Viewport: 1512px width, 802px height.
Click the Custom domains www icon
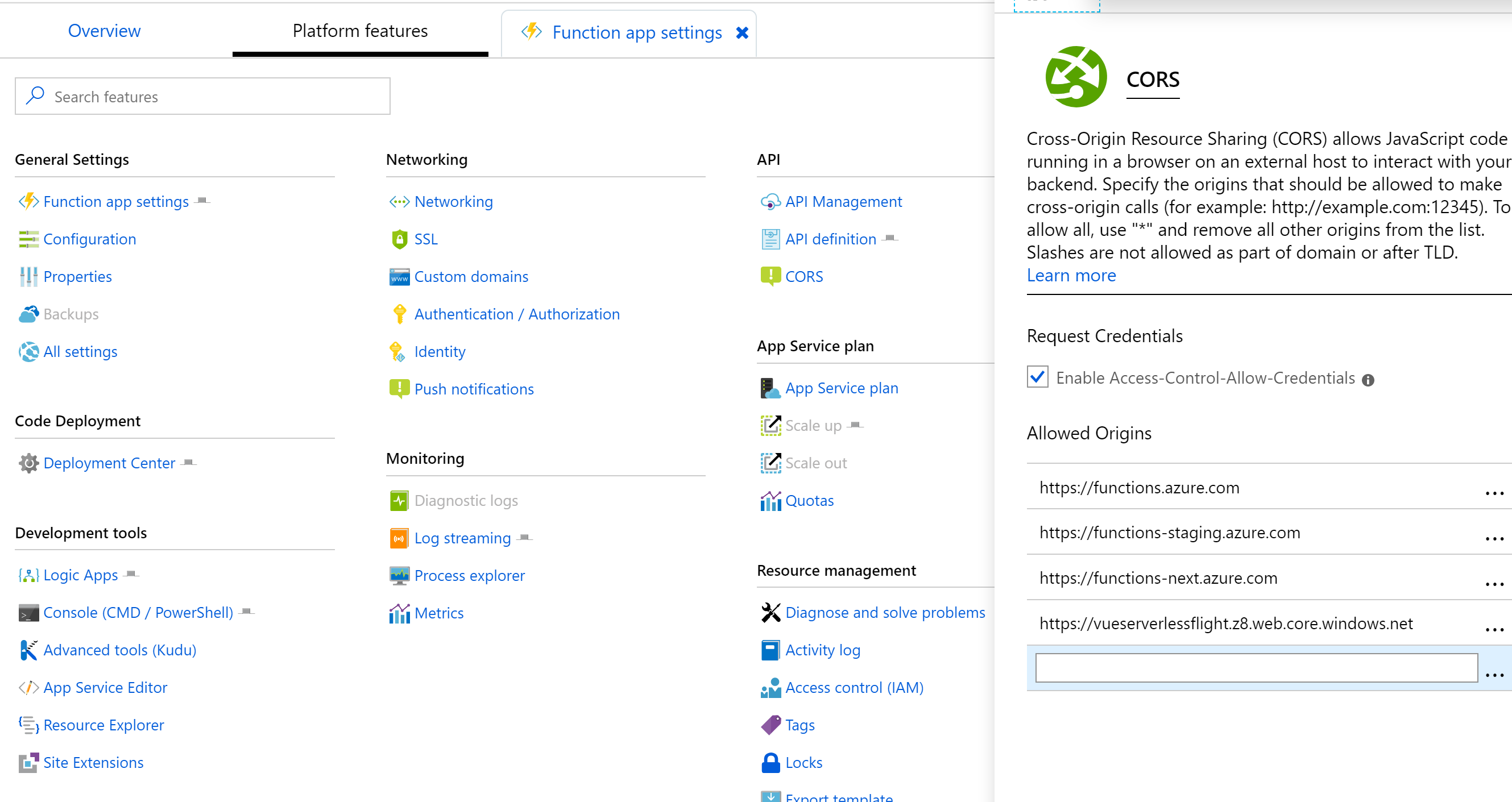pos(399,276)
